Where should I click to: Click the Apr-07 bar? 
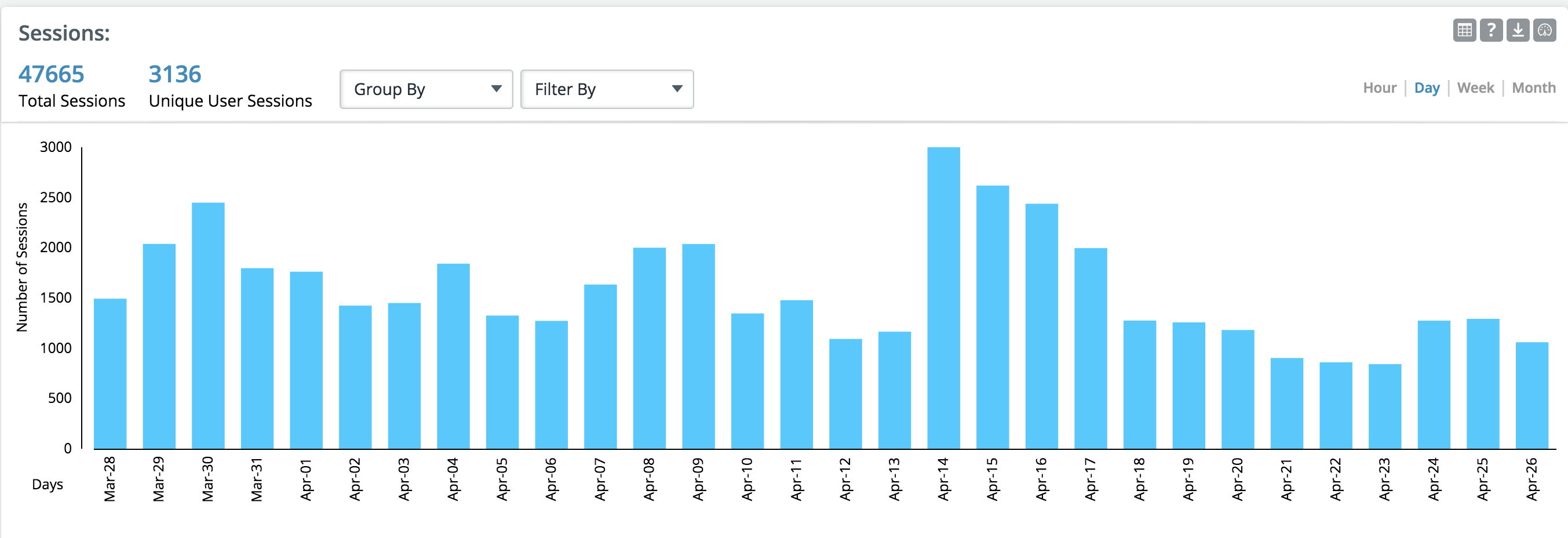coord(600,367)
